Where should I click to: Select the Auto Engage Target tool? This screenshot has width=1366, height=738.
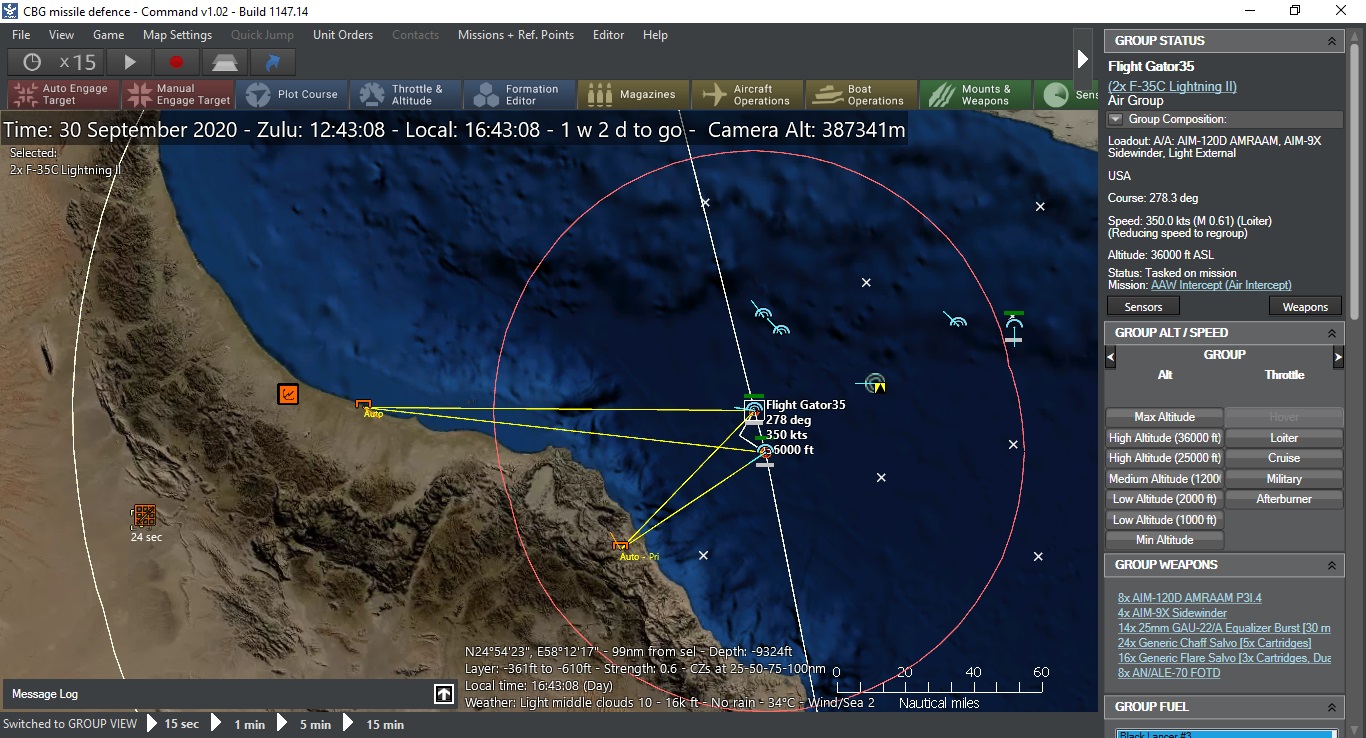click(x=64, y=94)
